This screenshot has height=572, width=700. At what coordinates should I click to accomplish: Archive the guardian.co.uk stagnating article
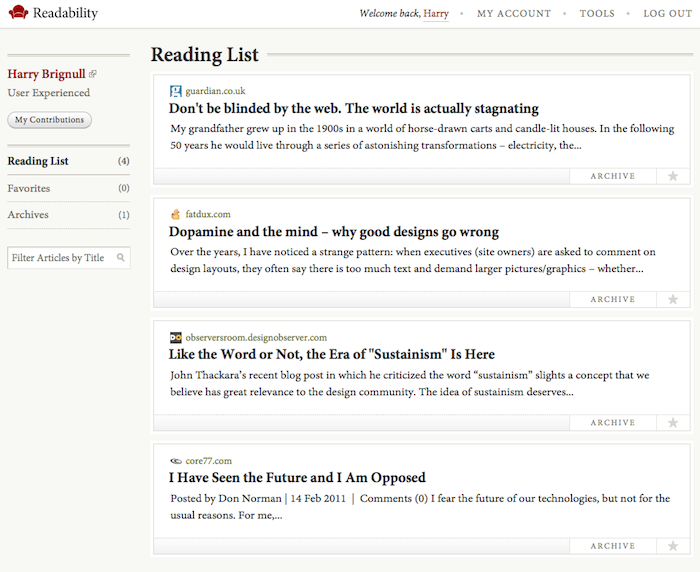pos(612,176)
